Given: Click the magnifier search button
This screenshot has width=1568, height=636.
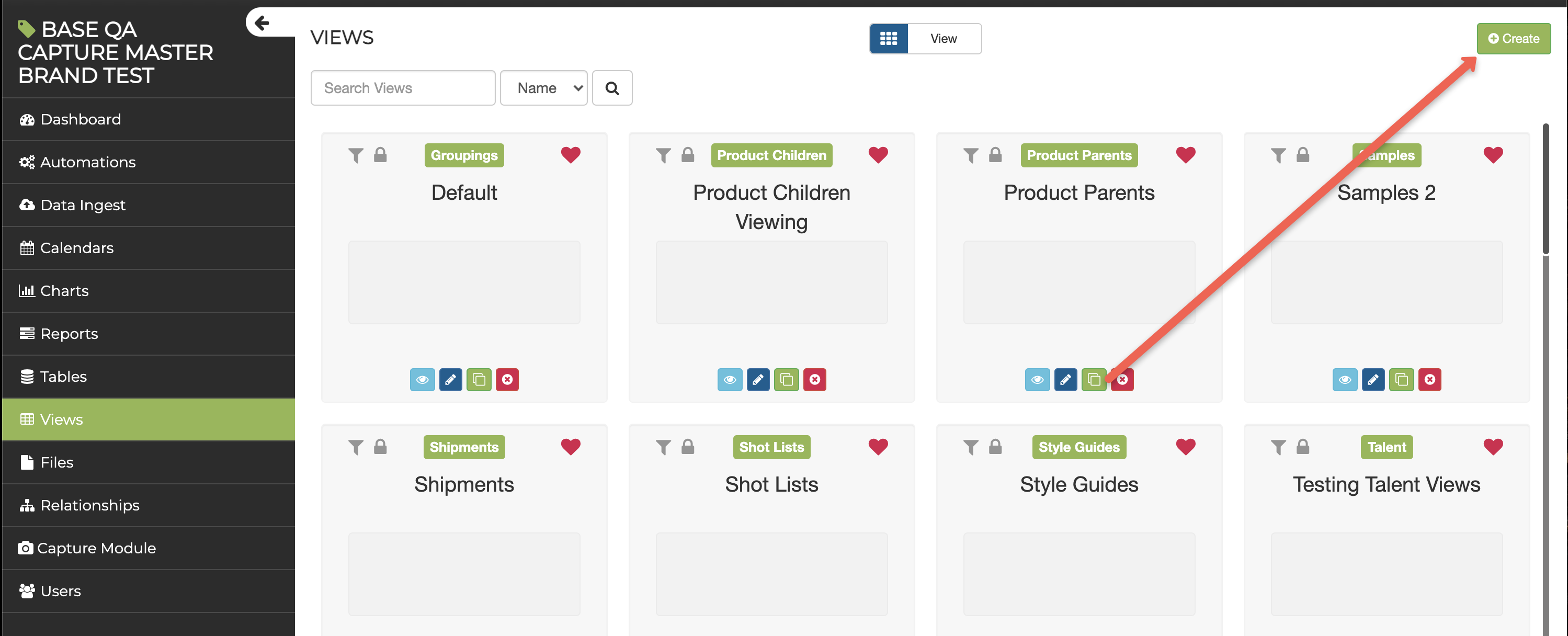Looking at the screenshot, I should (x=612, y=88).
